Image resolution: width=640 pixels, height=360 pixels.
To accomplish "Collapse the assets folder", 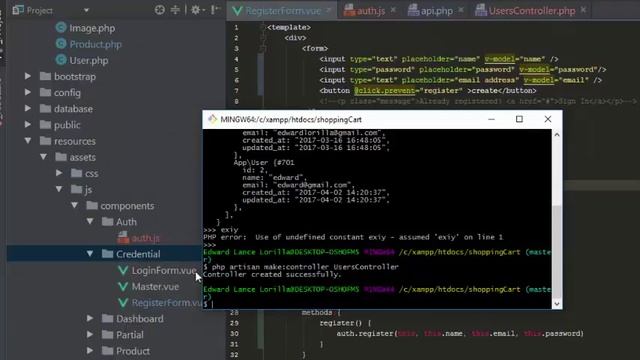I will 43,157.
